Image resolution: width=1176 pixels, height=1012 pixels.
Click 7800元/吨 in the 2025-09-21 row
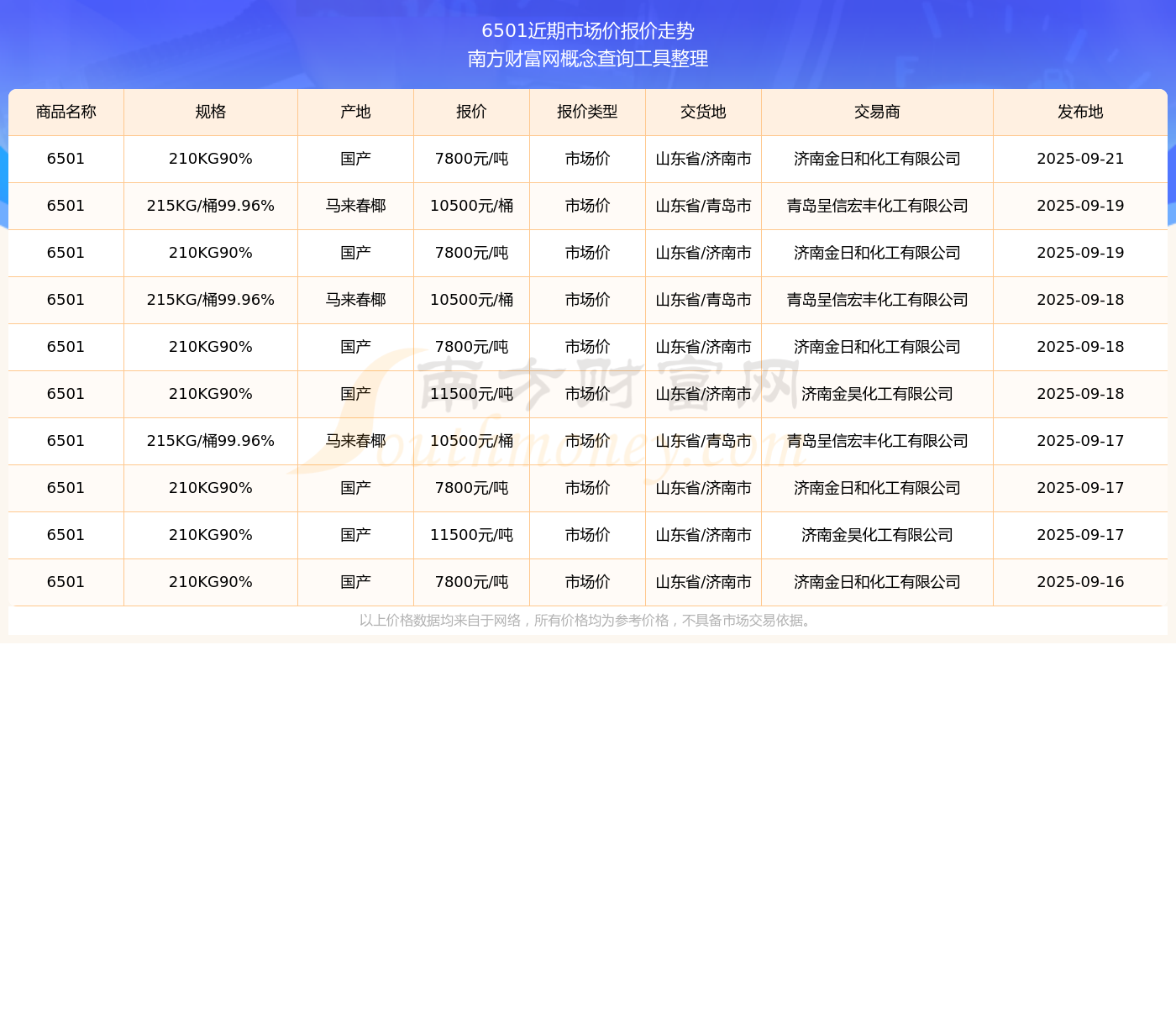coord(471,159)
